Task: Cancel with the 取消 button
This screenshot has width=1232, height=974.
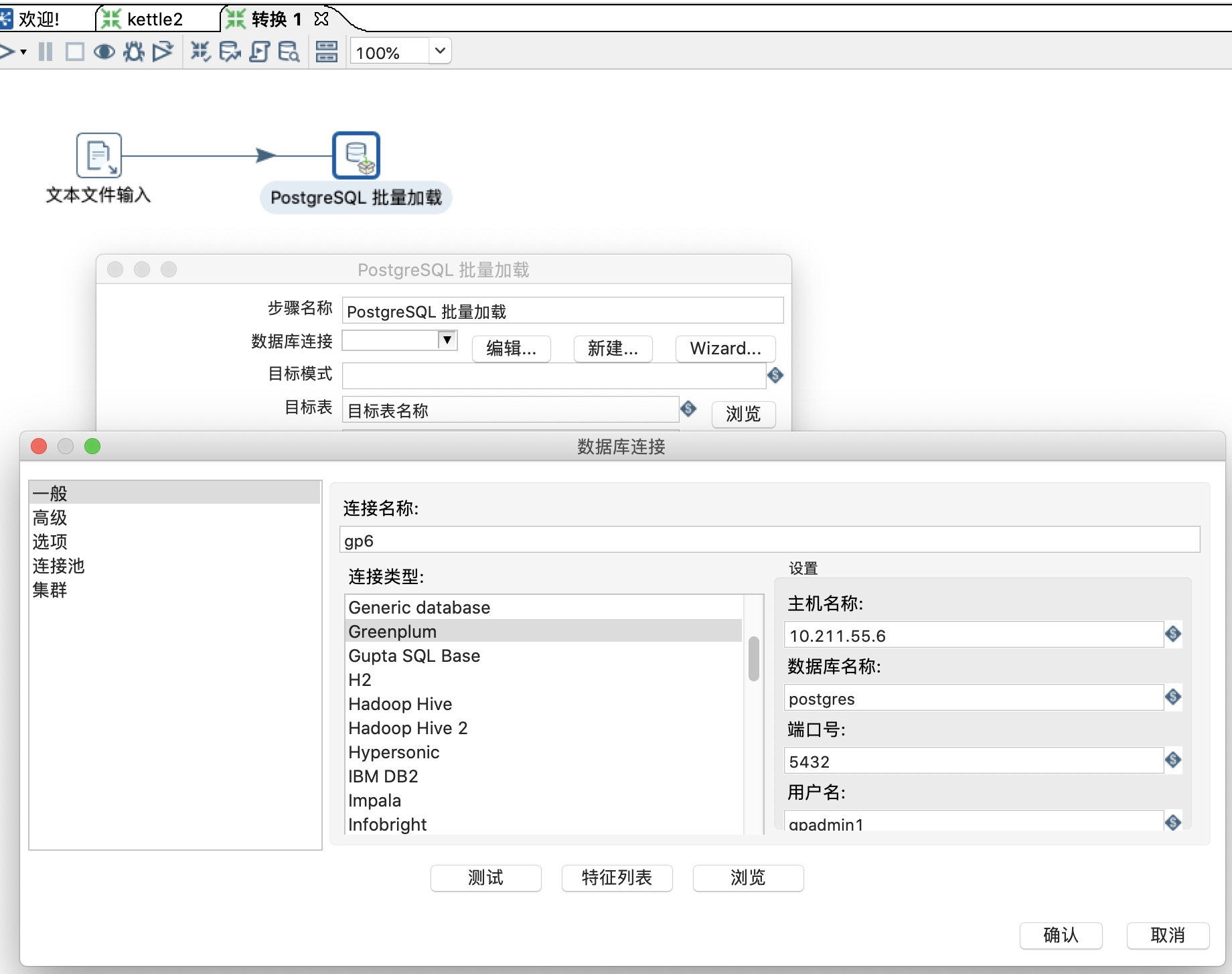Action: click(1168, 935)
